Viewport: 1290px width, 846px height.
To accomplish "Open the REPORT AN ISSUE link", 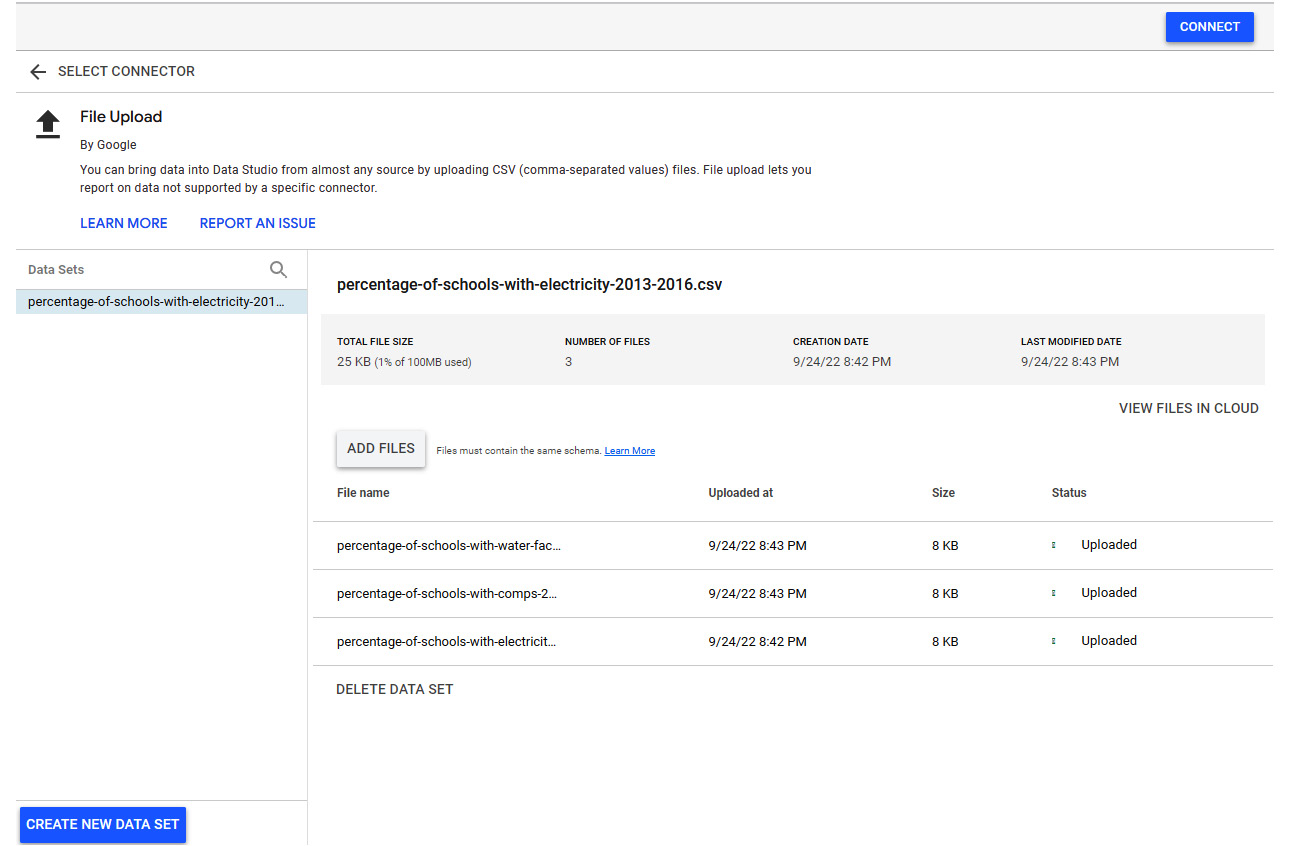I will 258,223.
